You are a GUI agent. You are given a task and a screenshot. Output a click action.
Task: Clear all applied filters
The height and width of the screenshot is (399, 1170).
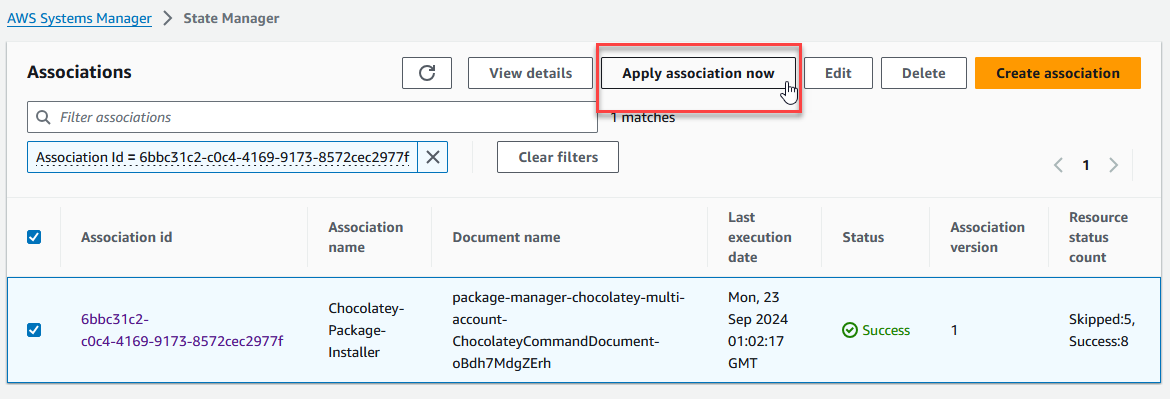[x=557, y=157]
